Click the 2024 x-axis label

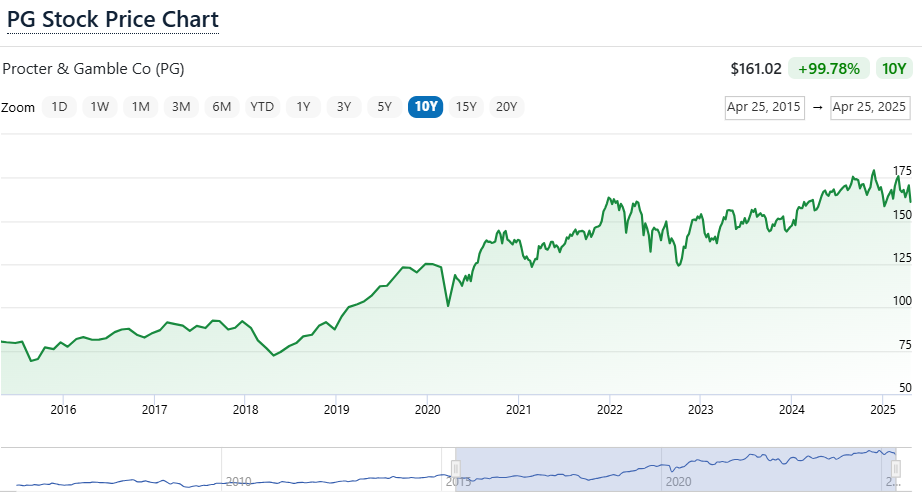click(x=791, y=410)
